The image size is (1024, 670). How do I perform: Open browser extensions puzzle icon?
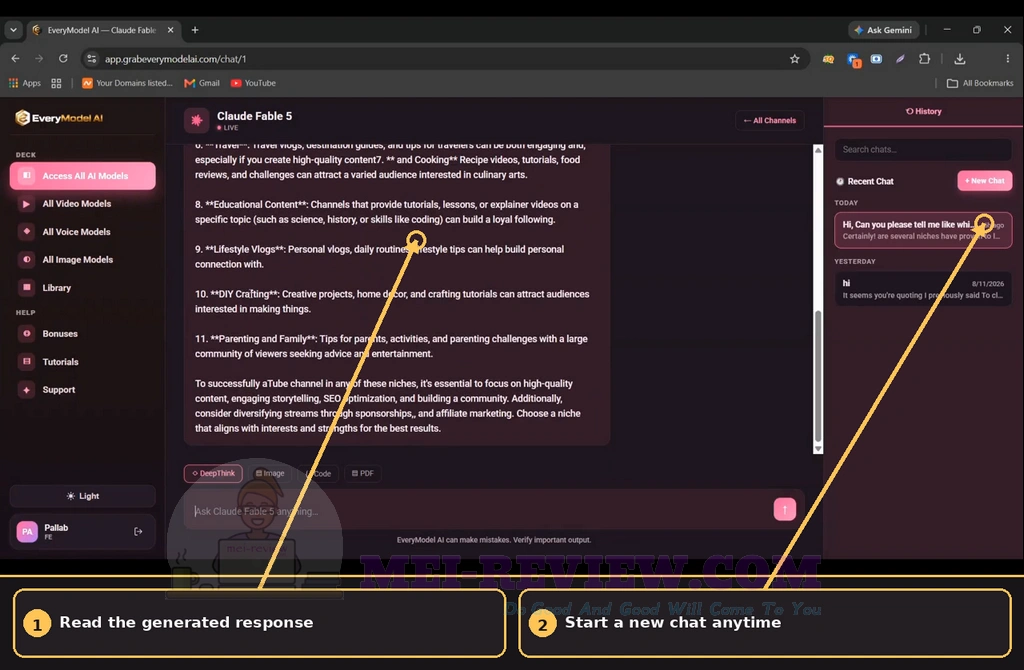(x=924, y=59)
